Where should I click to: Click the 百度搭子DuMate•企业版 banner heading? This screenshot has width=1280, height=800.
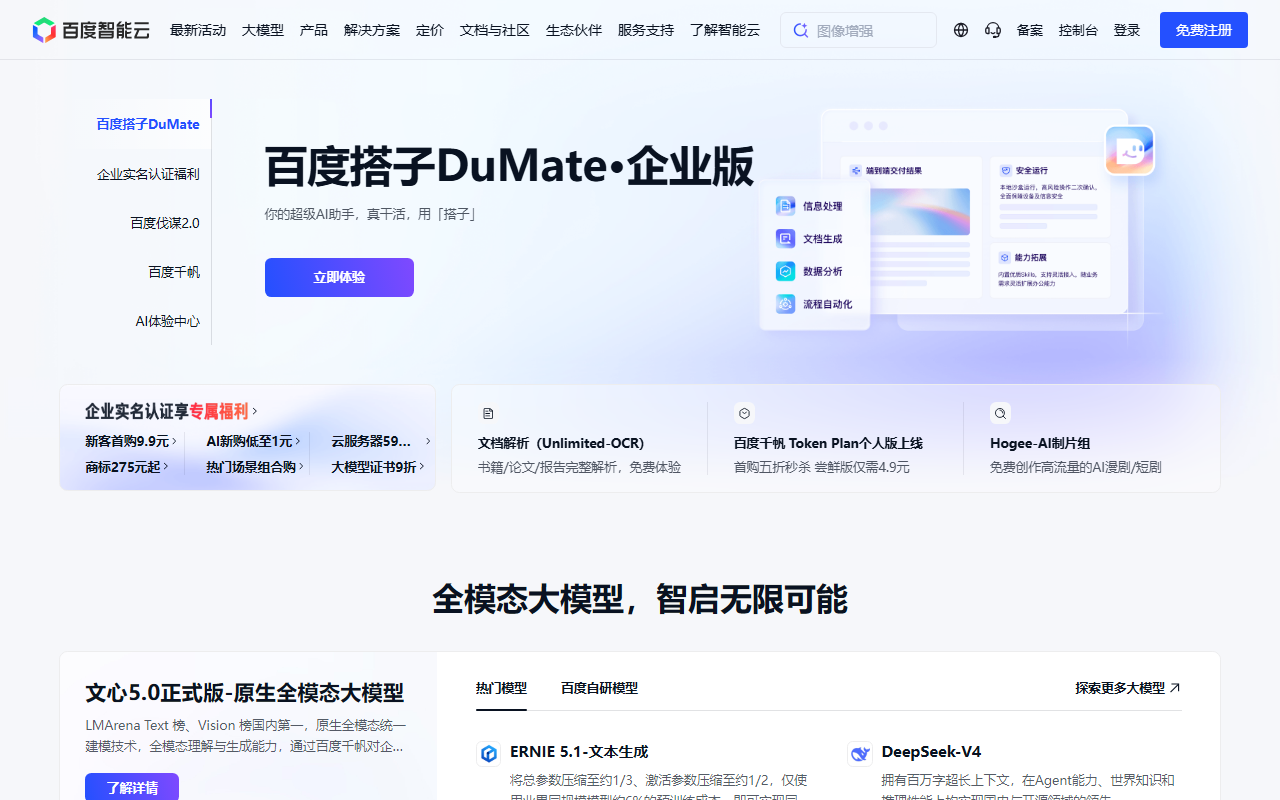click(509, 167)
